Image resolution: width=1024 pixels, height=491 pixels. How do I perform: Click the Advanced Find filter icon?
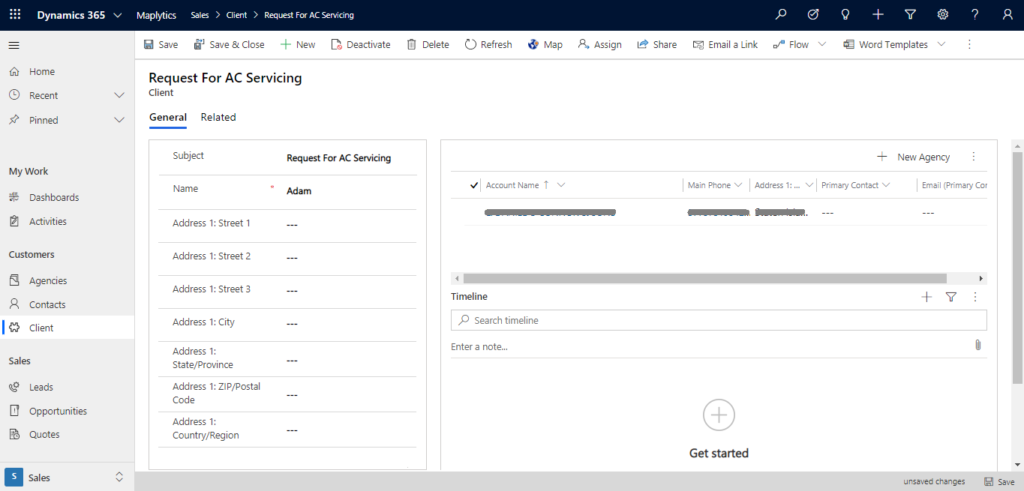point(909,15)
